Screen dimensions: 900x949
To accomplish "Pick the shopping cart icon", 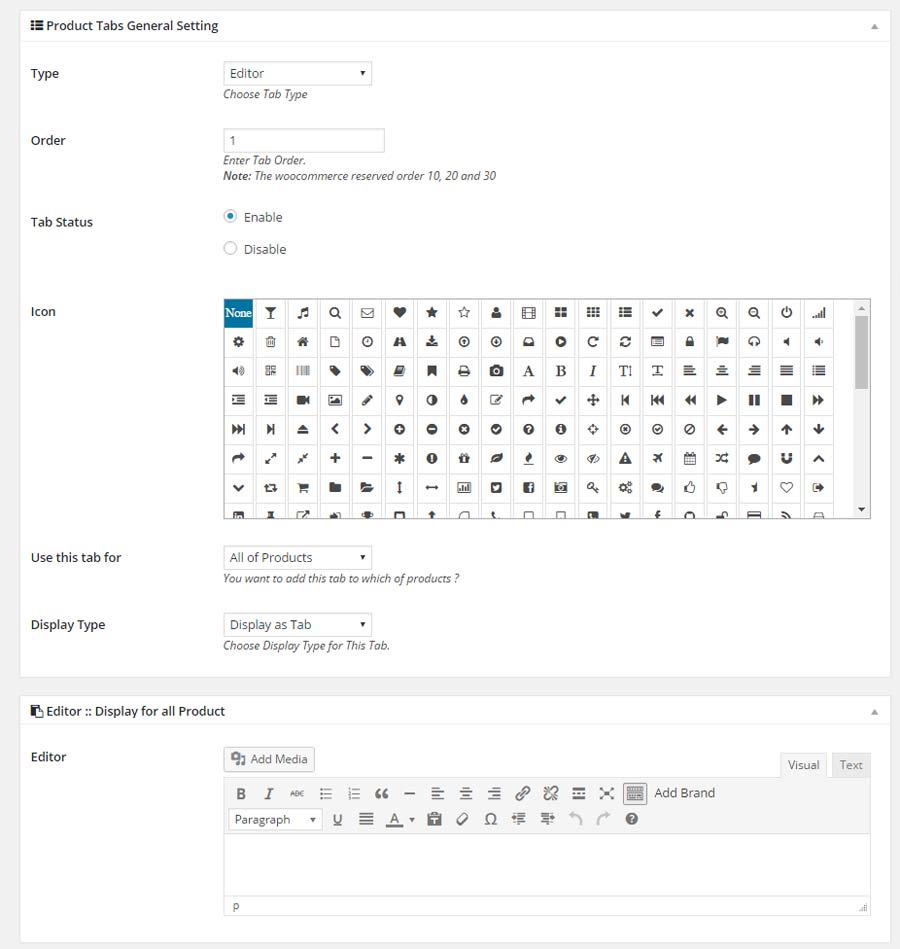I will [303, 488].
